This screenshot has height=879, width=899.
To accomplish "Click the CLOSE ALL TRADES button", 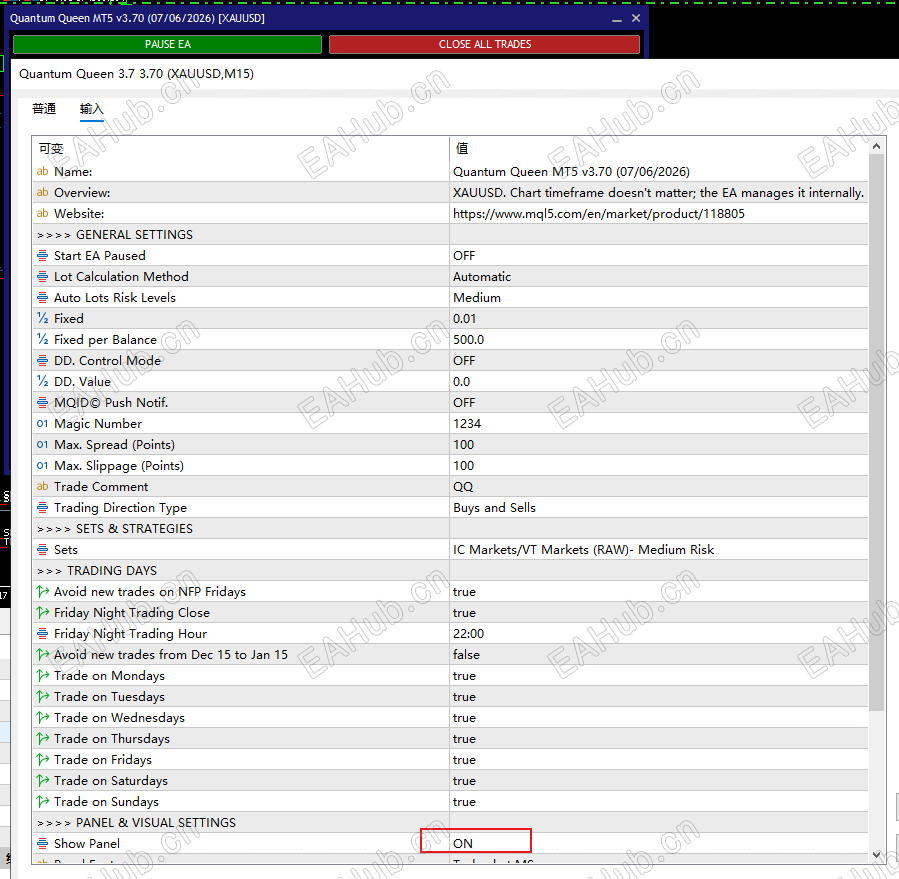I will (x=484, y=44).
